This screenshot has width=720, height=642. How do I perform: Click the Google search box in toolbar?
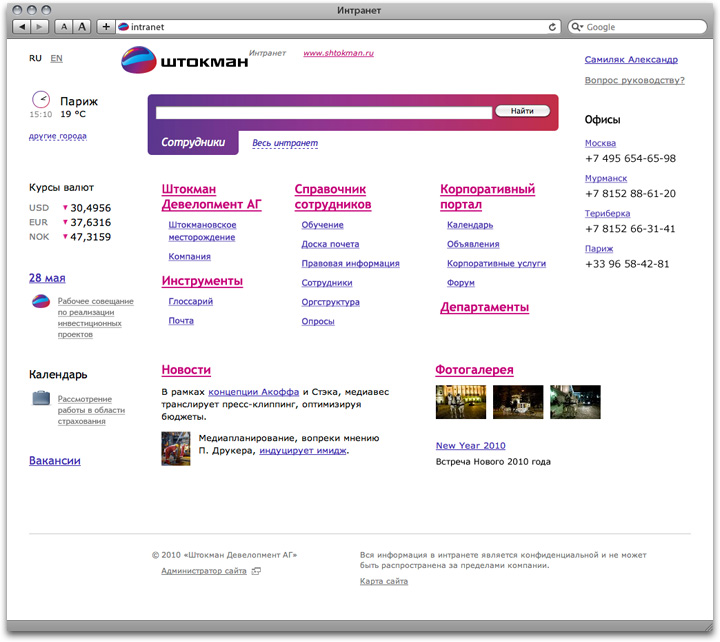[x=640, y=27]
